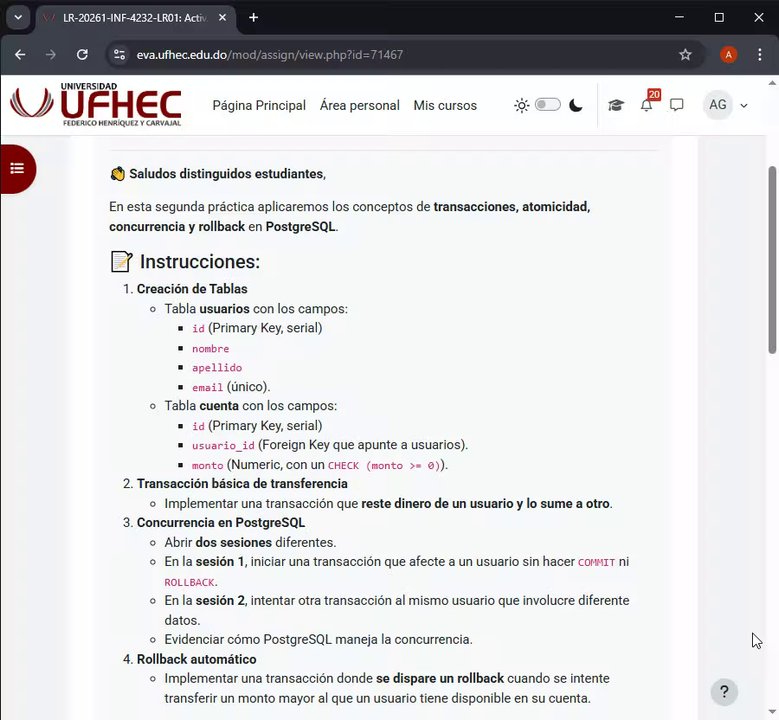Bookmark this page with the star

coord(686,55)
